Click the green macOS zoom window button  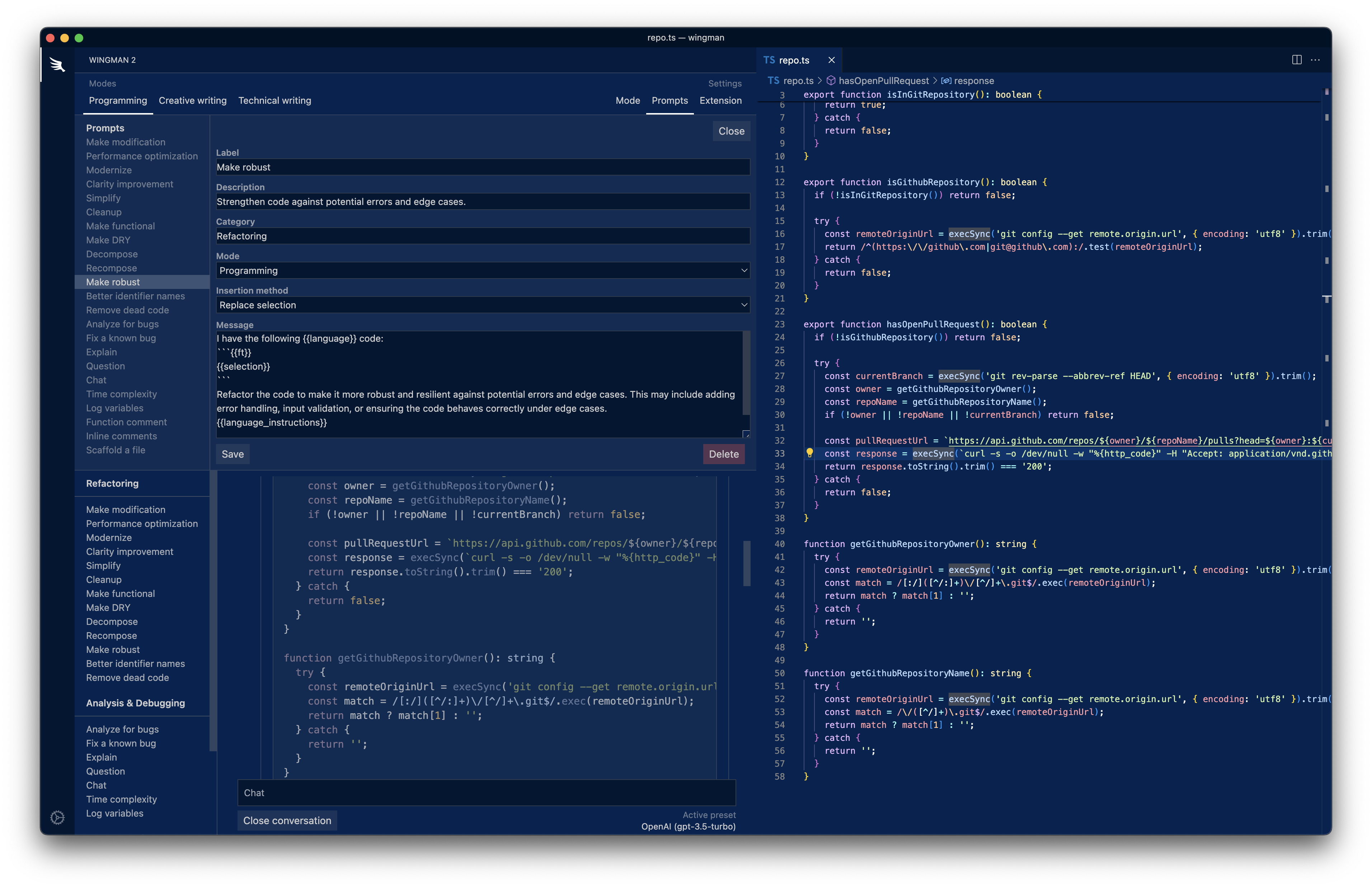coord(79,38)
